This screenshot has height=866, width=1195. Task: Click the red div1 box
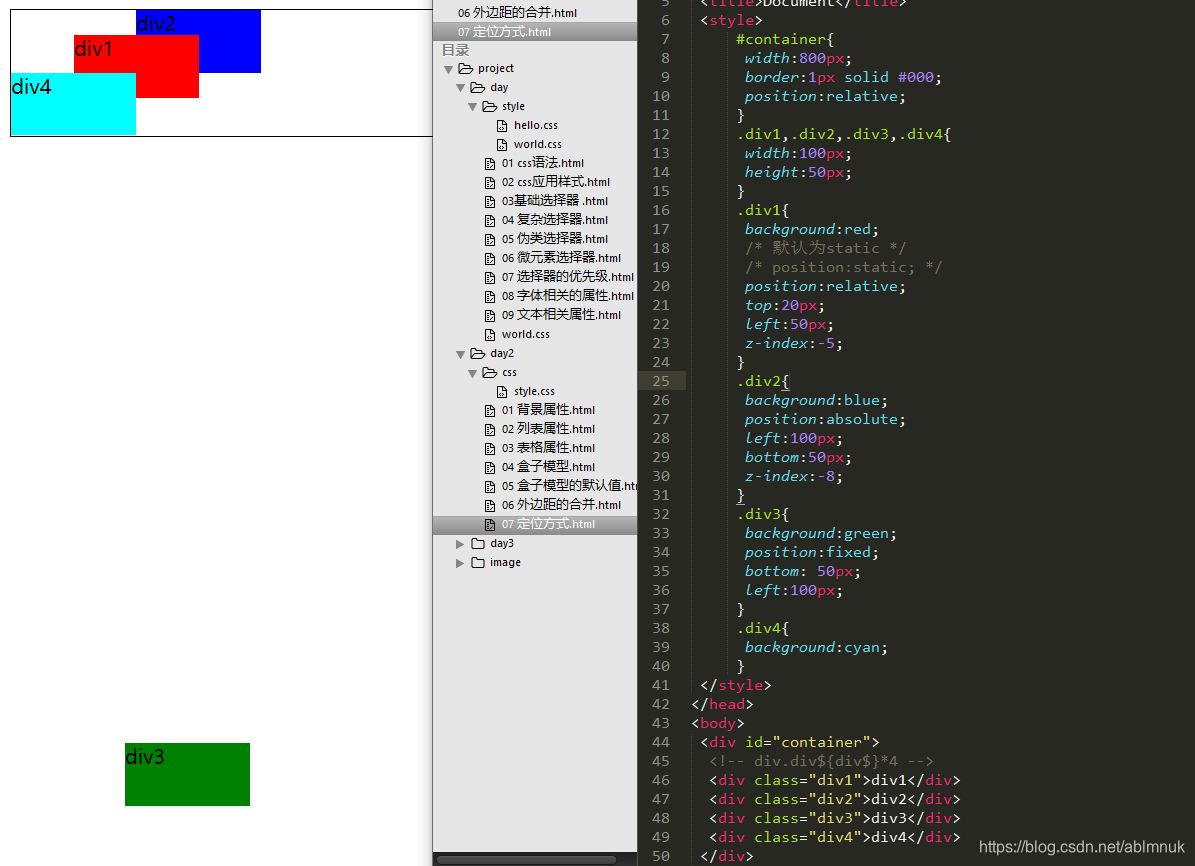coord(136,66)
